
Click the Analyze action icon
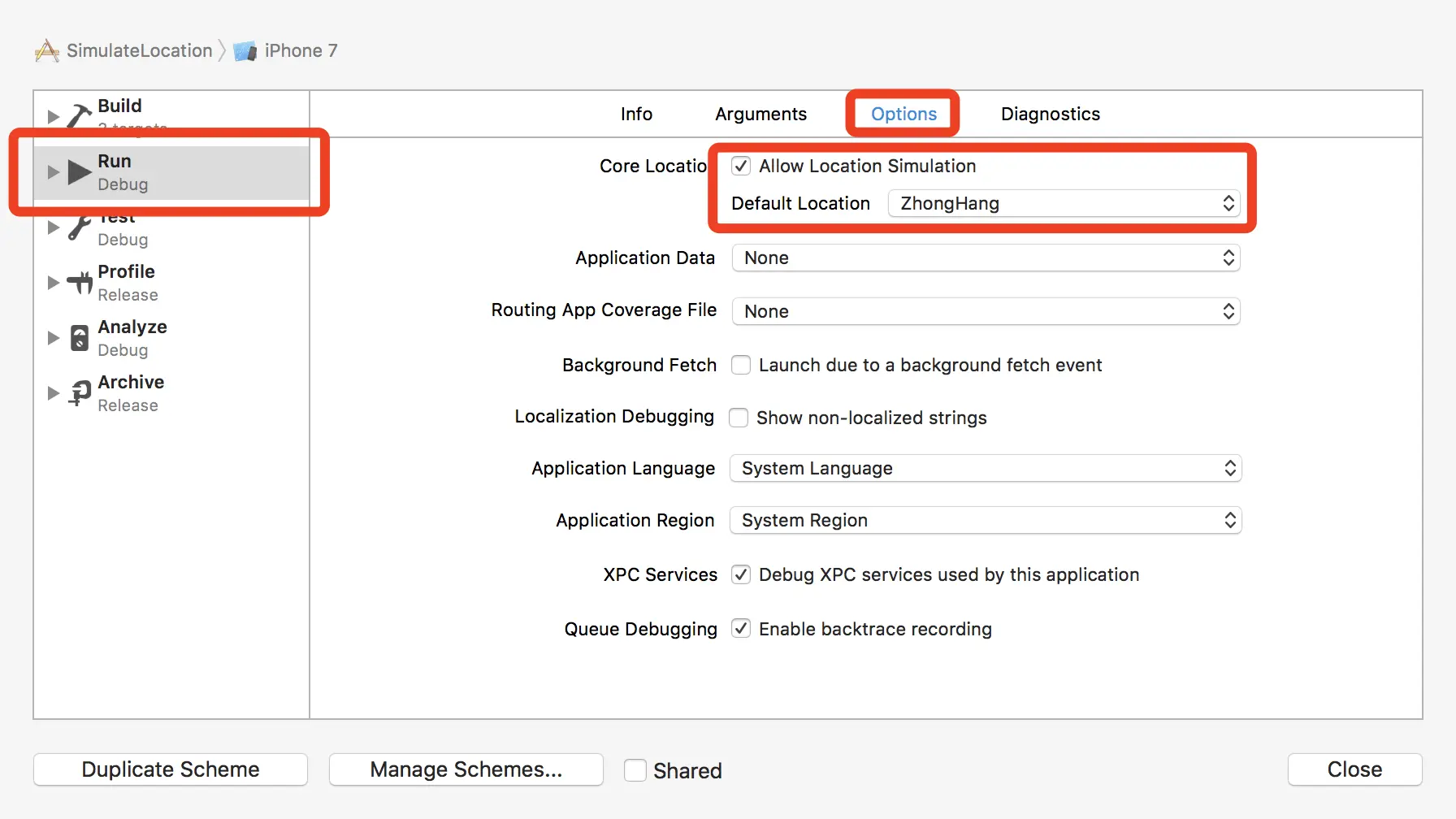pyautogui.click(x=80, y=337)
